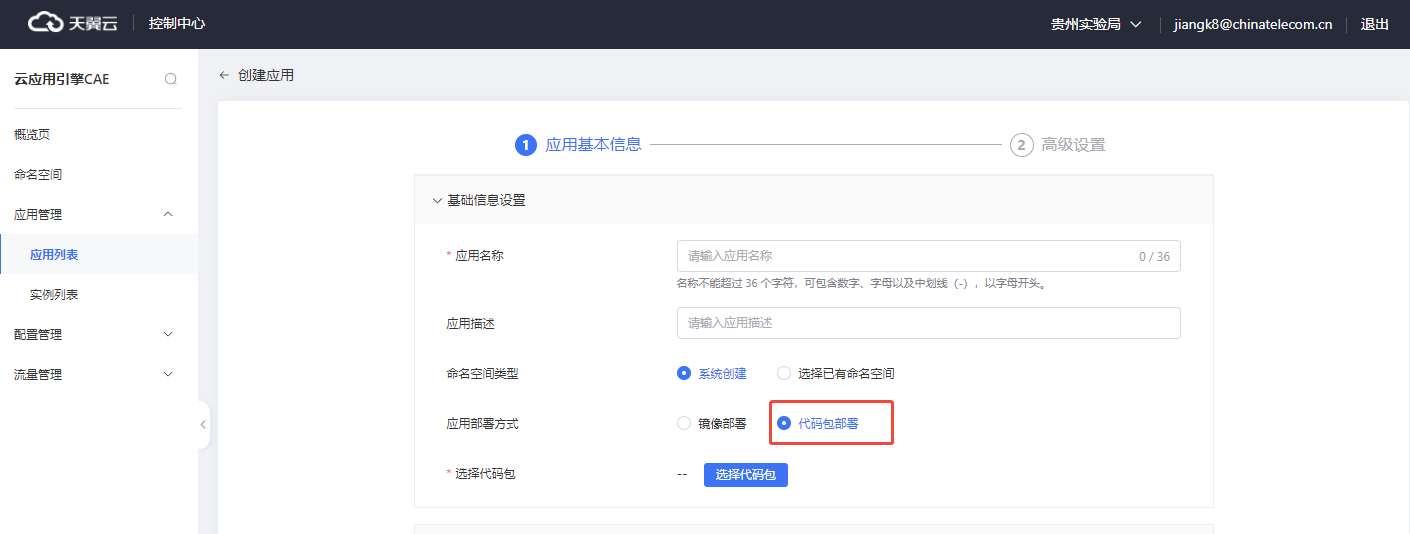
Task: Click the 天翼云 cloud logo icon
Action: (x=46, y=23)
